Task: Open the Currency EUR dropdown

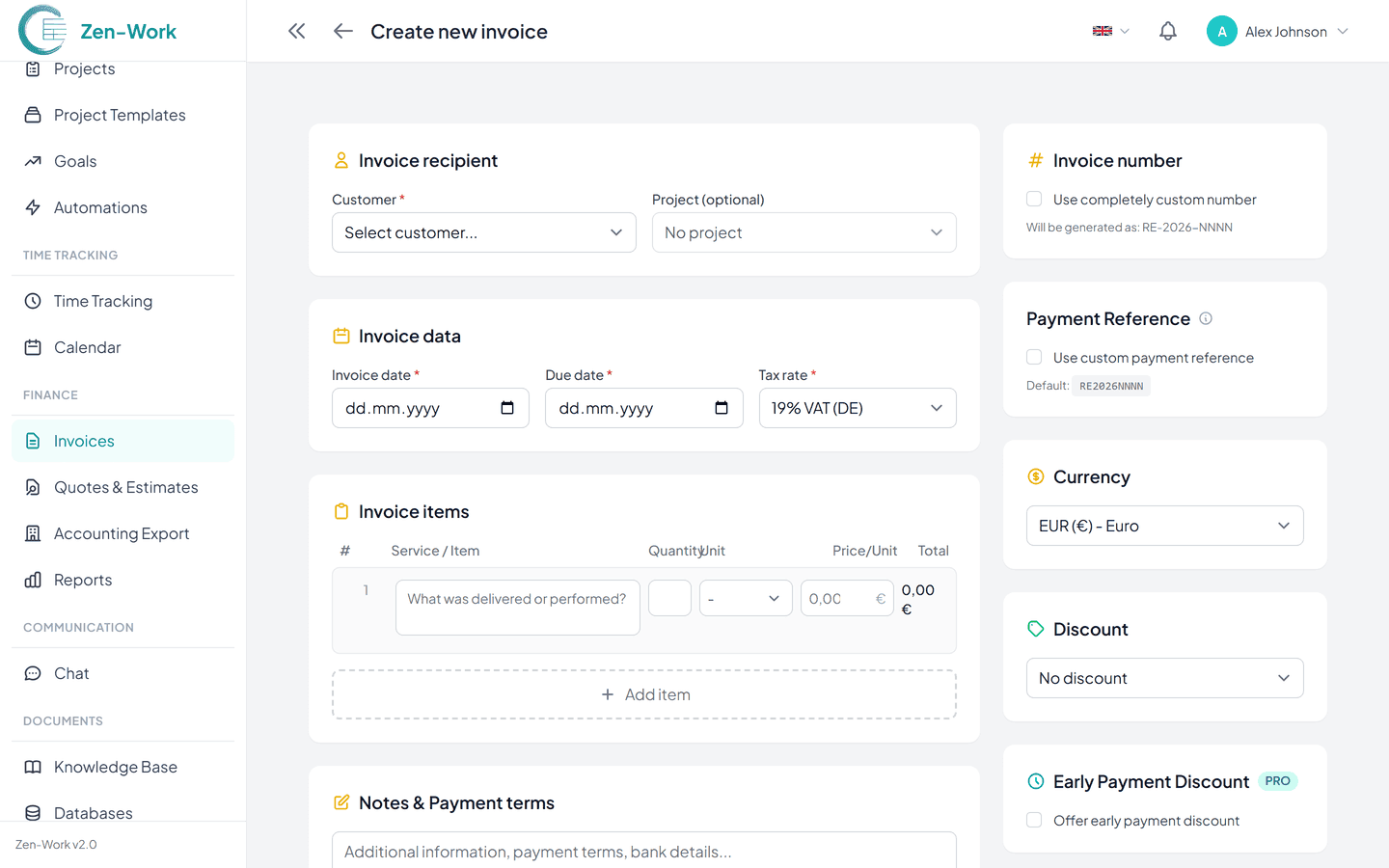Action: (x=1164, y=526)
